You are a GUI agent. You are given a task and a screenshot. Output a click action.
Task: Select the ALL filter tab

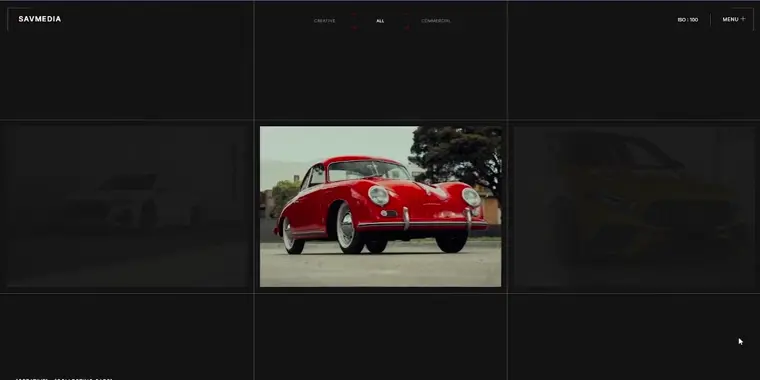[380, 21]
